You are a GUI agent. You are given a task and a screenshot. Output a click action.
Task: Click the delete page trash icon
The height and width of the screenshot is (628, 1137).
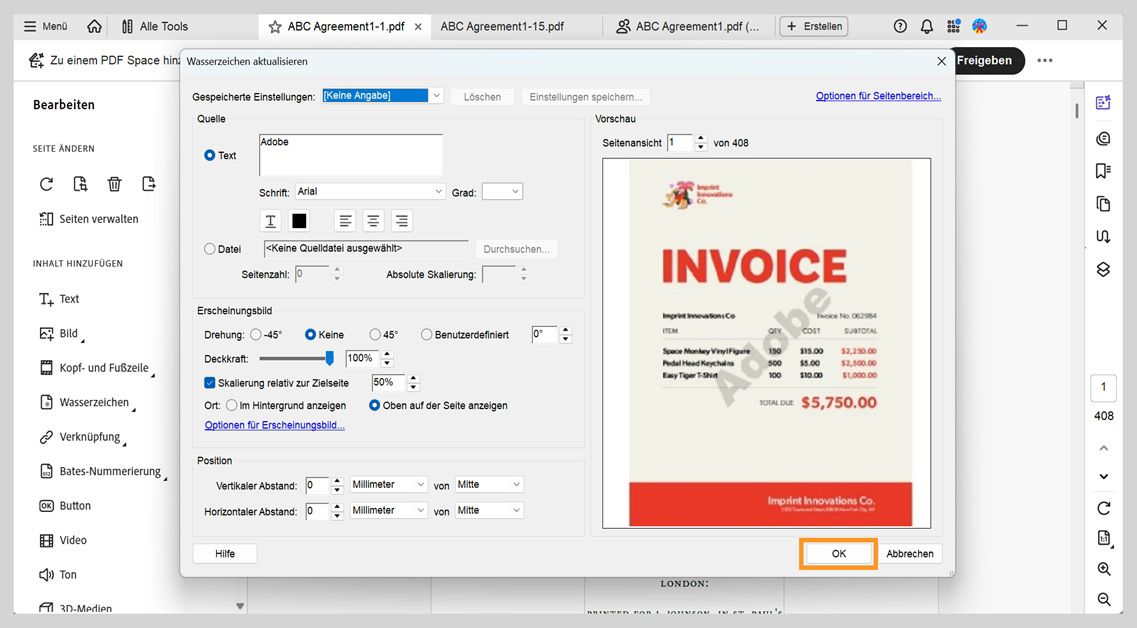pyautogui.click(x=114, y=184)
